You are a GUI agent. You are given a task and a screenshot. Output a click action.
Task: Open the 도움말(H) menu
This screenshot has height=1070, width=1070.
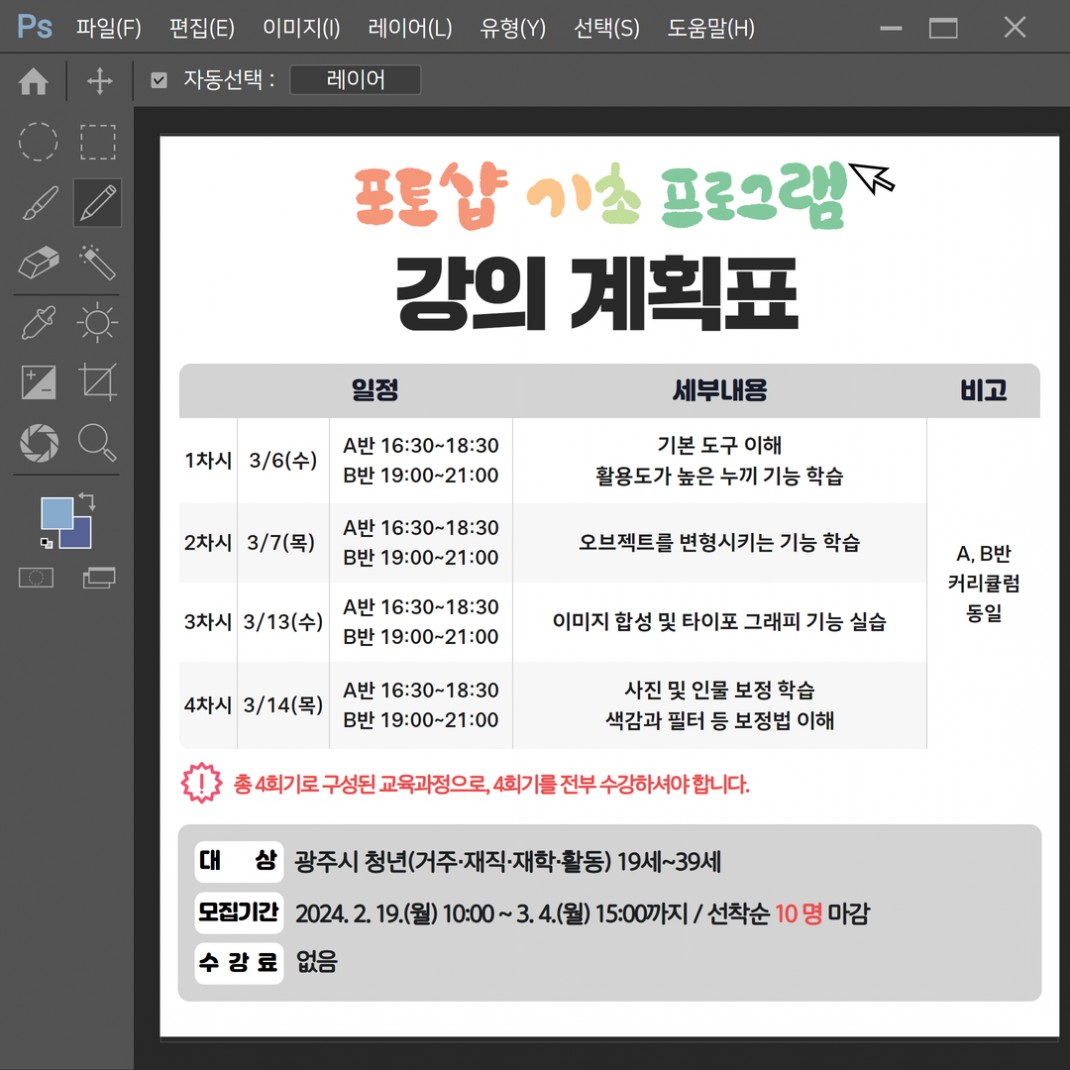pos(710,28)
